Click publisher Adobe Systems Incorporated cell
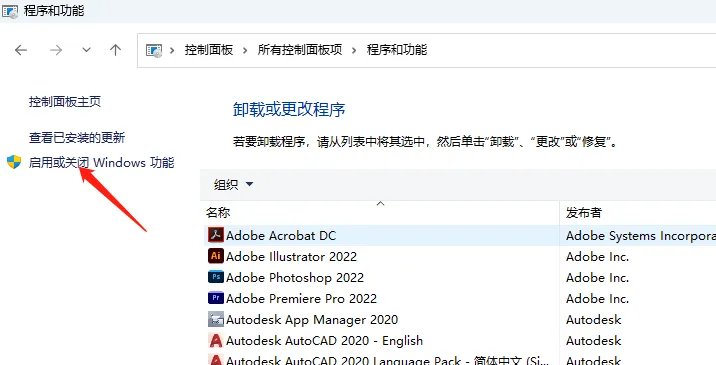716x365 pixels. click(x=641, y=236)
